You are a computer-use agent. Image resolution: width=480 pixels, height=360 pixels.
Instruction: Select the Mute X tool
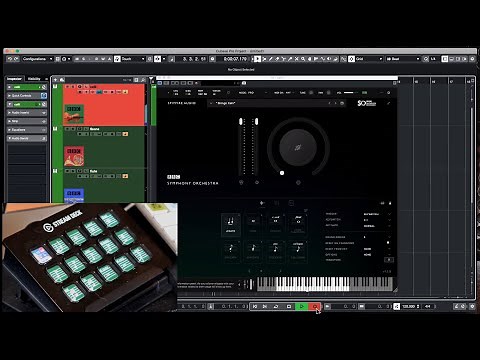[x=296, y=59]
